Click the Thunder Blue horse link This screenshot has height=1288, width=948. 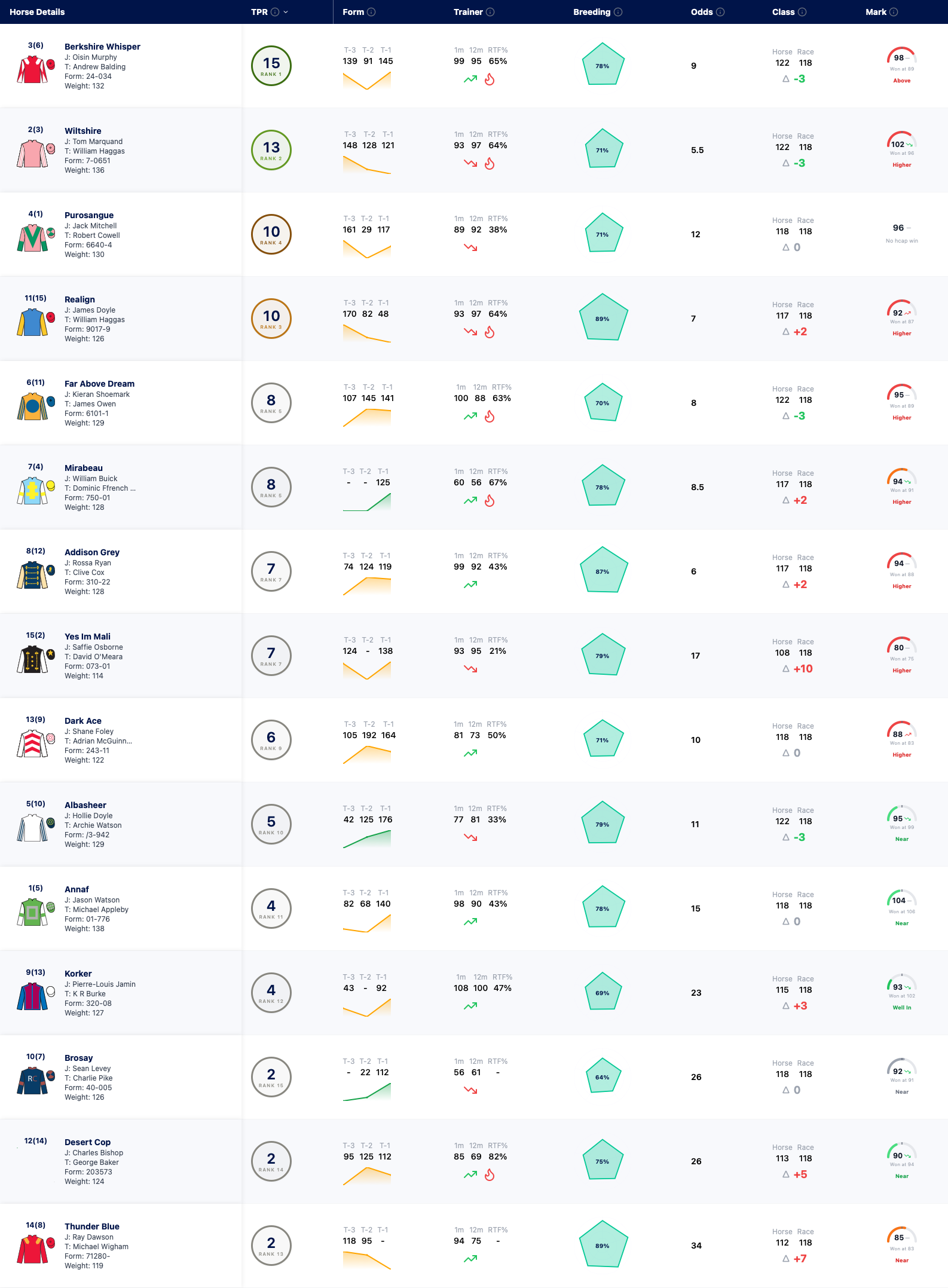pos(92,1226)
